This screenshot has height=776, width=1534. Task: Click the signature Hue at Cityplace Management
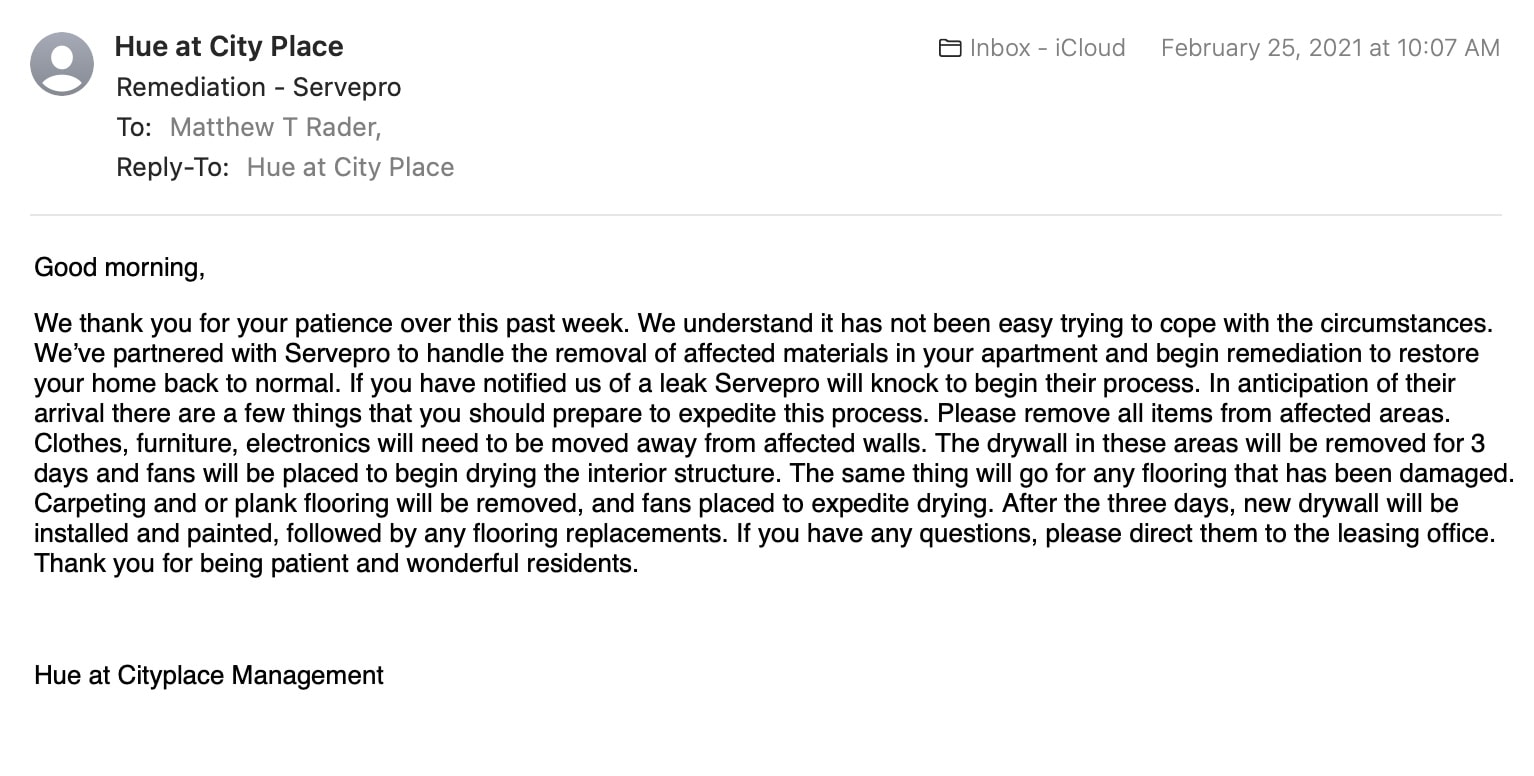209,675
